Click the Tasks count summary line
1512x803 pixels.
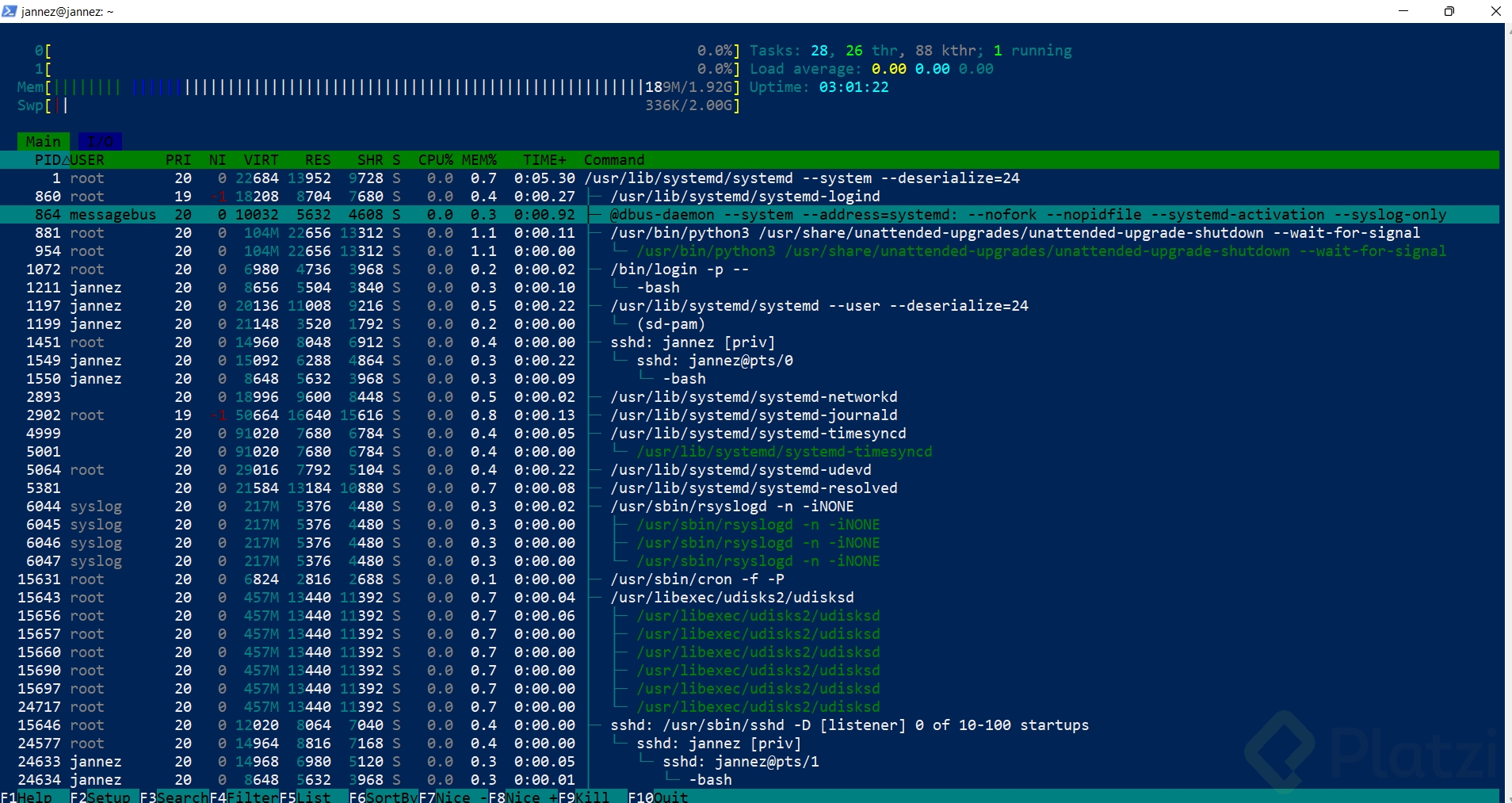911,51
